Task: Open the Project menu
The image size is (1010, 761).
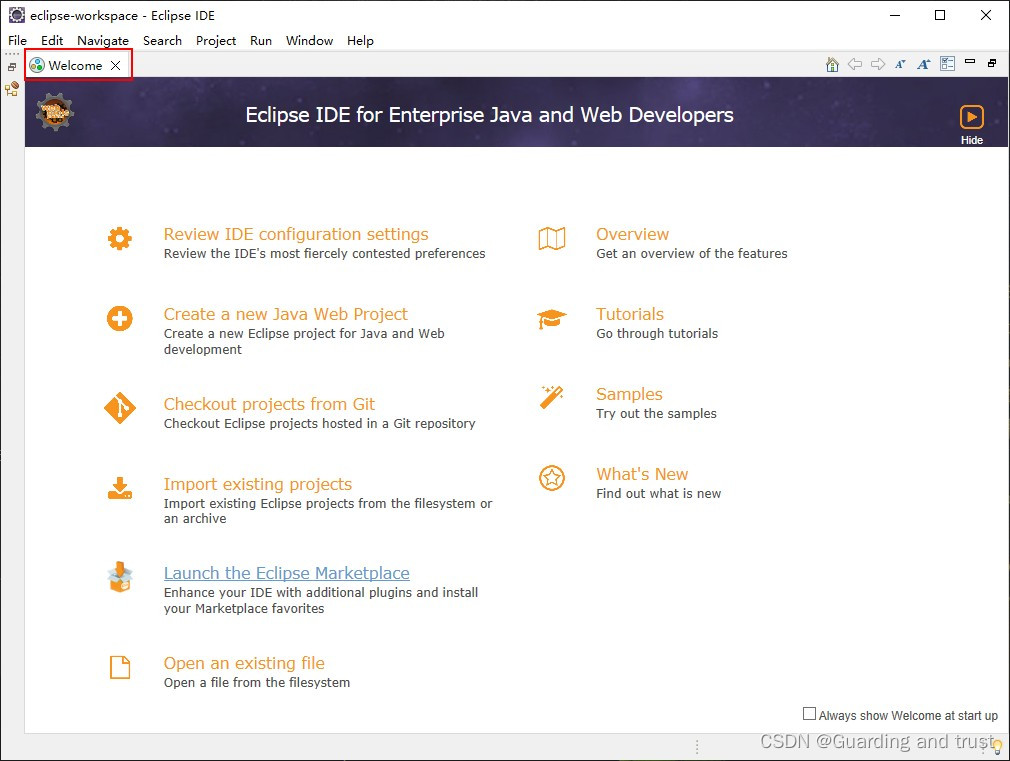Action: (216, 41)
